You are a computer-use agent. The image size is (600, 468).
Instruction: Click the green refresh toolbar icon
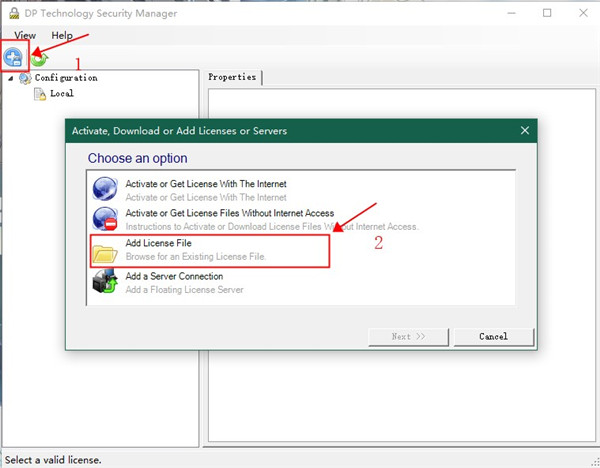39,59
